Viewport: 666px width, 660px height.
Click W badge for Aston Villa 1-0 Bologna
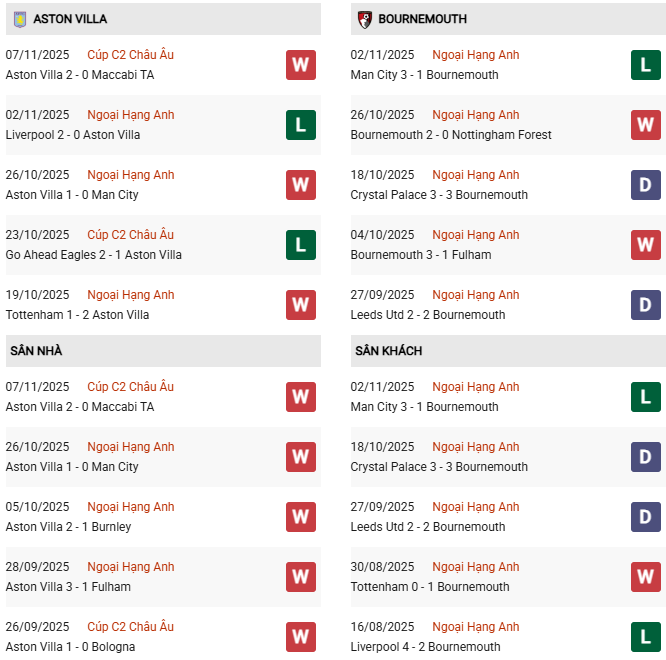(x=301, y=637)
